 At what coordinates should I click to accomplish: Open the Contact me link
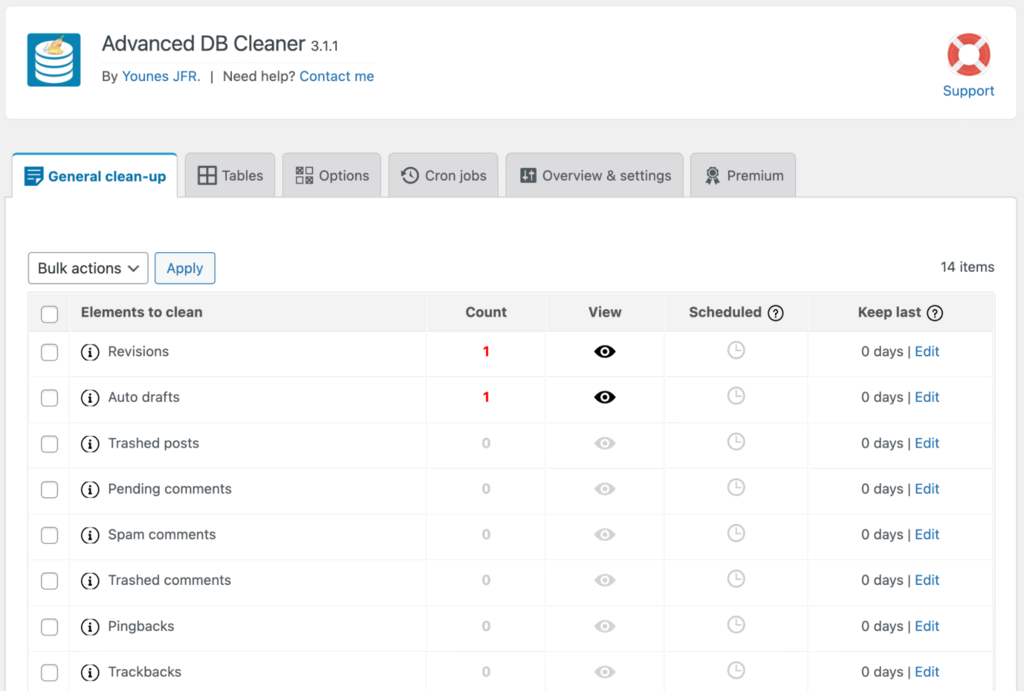click(x=336, y=76)
